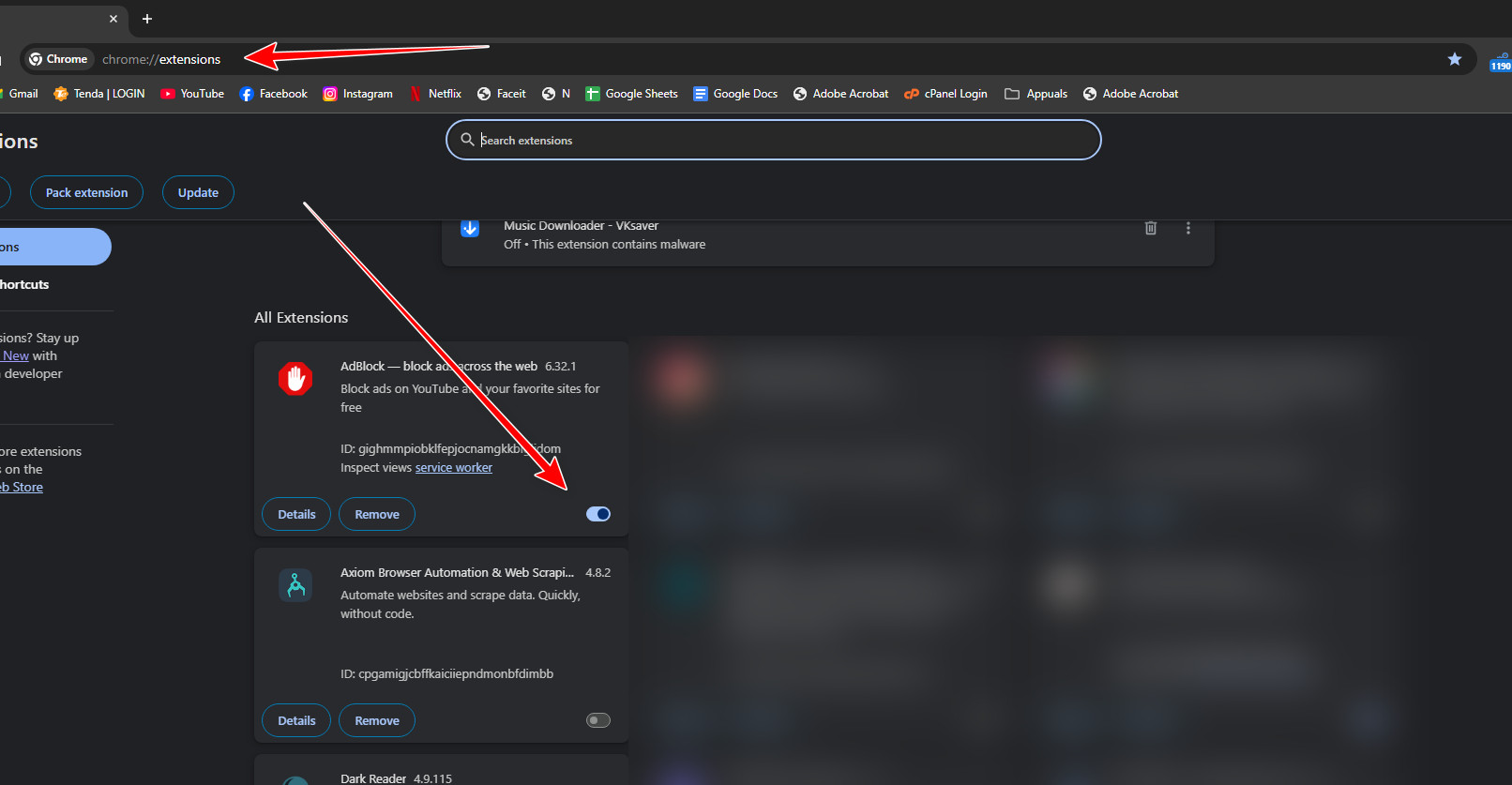
Task: Click the All Extensions heading
Action: click(301, 317)
